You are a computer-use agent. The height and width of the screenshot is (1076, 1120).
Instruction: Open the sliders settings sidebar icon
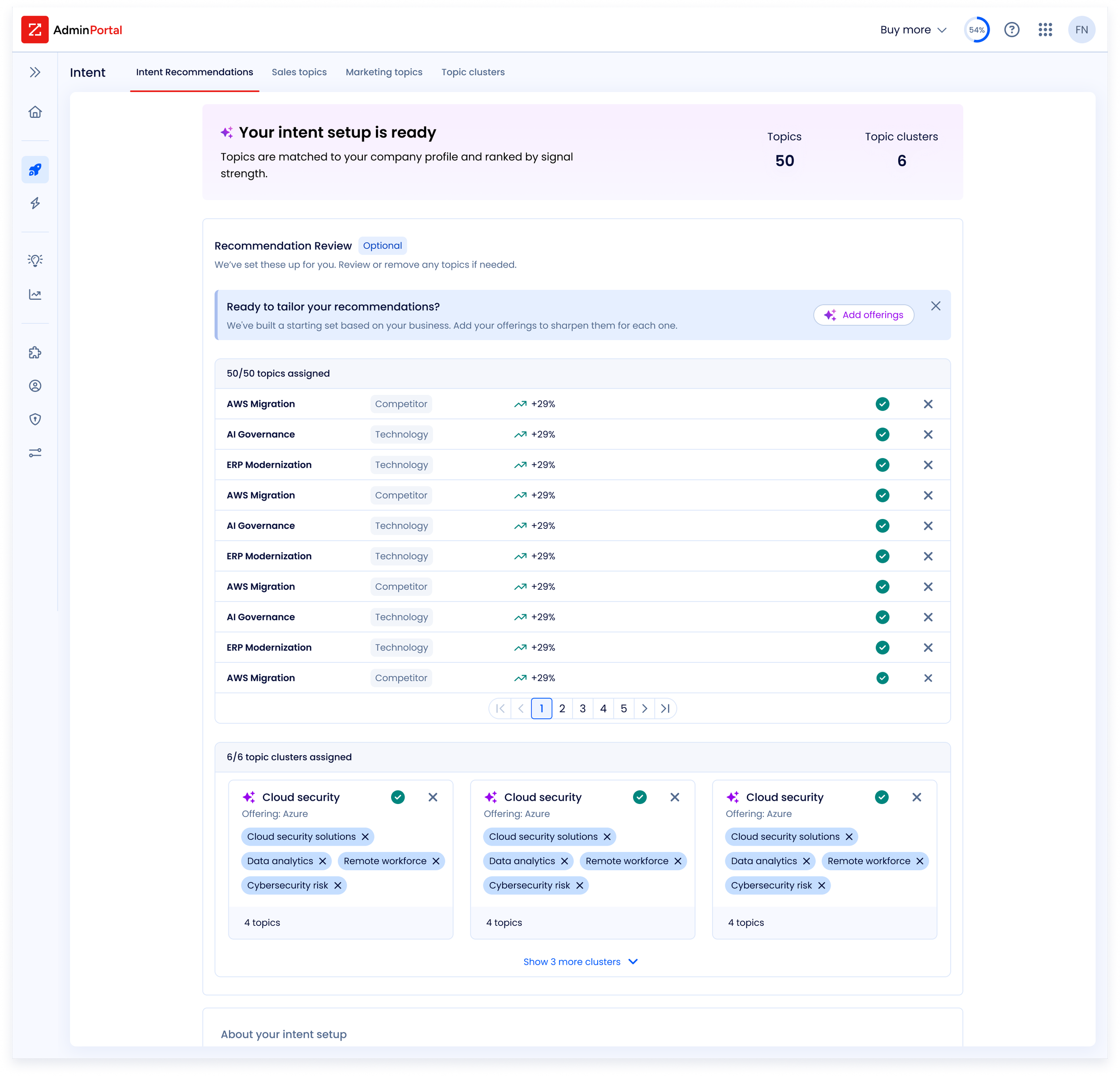pos(35,453)
